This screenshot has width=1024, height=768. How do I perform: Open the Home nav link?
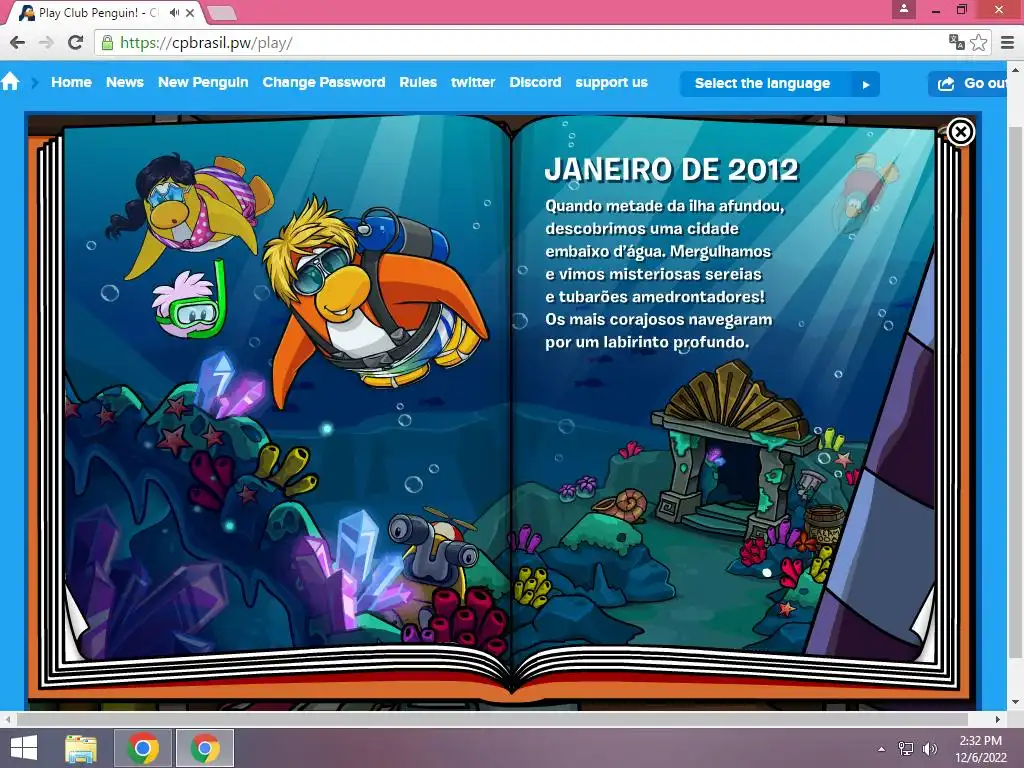[x=71, y=82]
